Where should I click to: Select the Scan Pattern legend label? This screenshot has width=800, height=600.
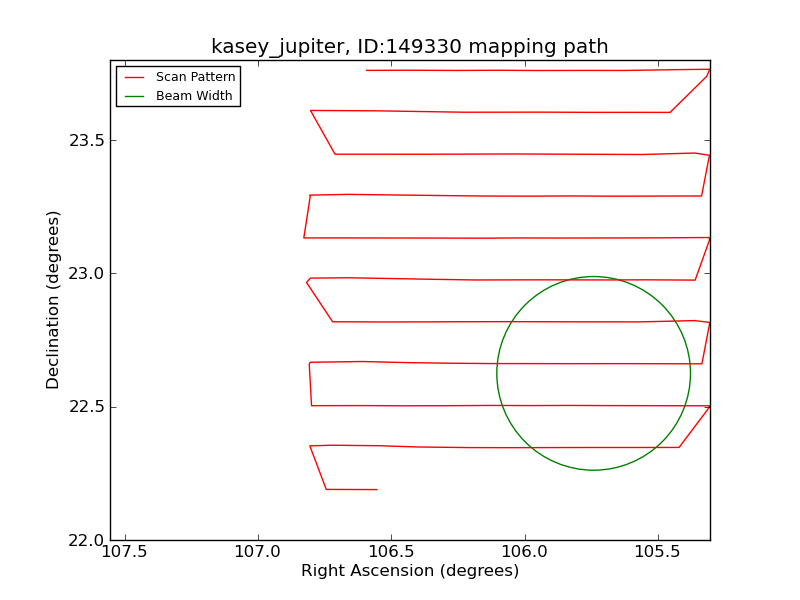(195, 77)
